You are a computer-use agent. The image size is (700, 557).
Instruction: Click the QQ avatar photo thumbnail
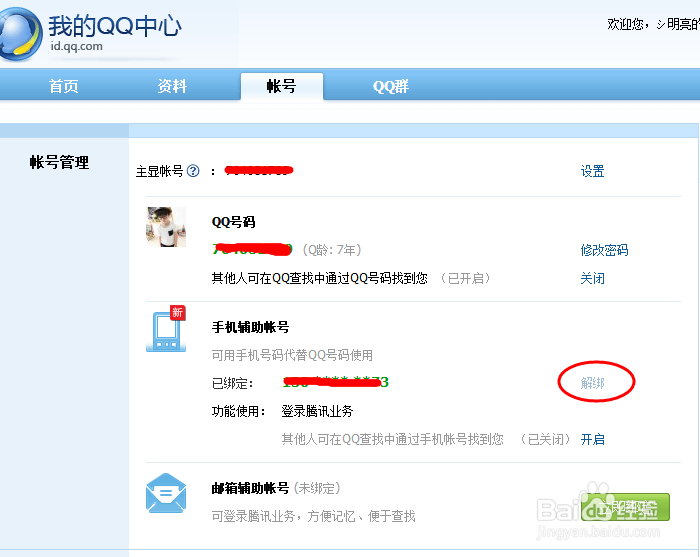point(166,227)
